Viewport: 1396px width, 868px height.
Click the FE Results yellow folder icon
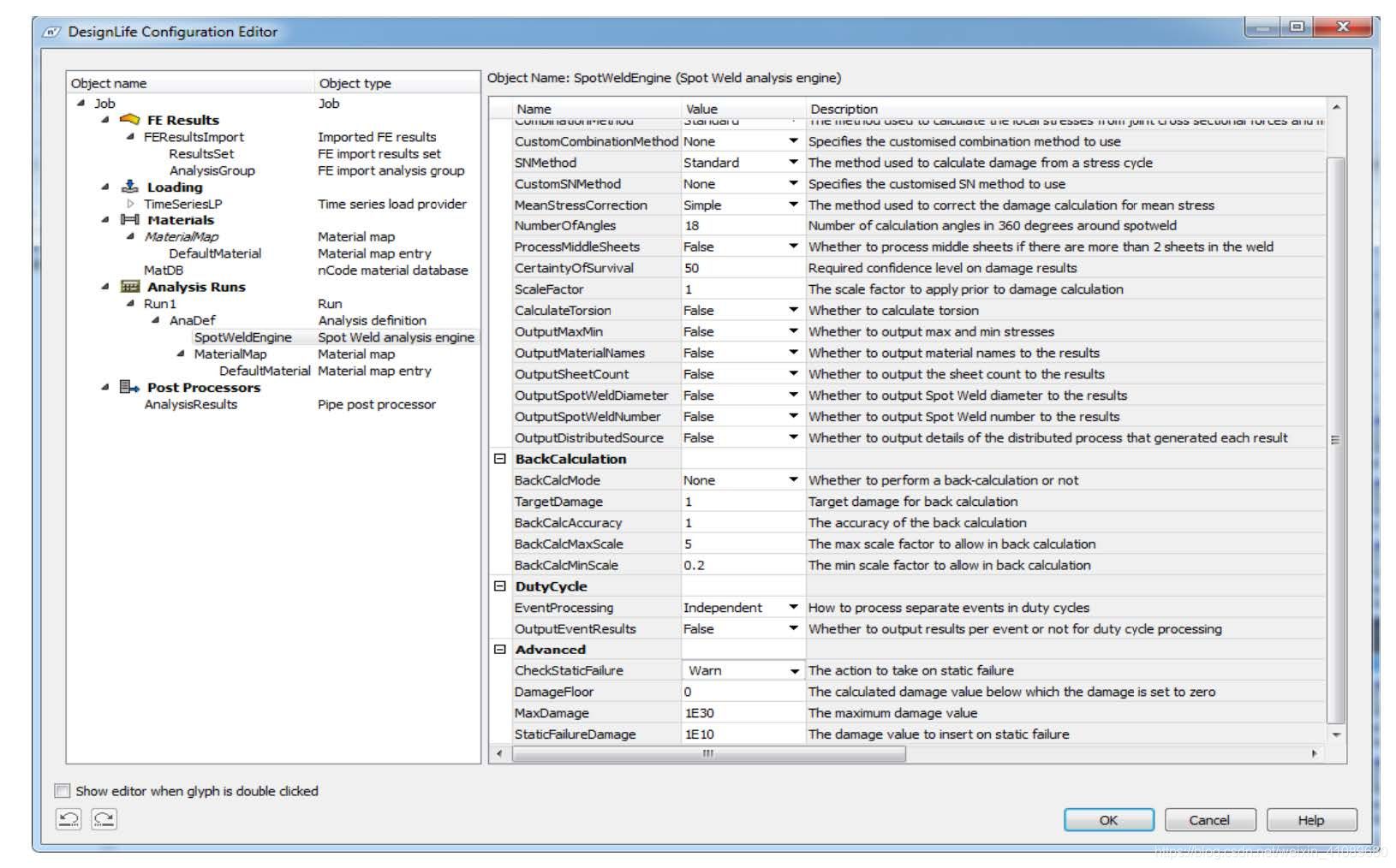[x=131, y=120]
